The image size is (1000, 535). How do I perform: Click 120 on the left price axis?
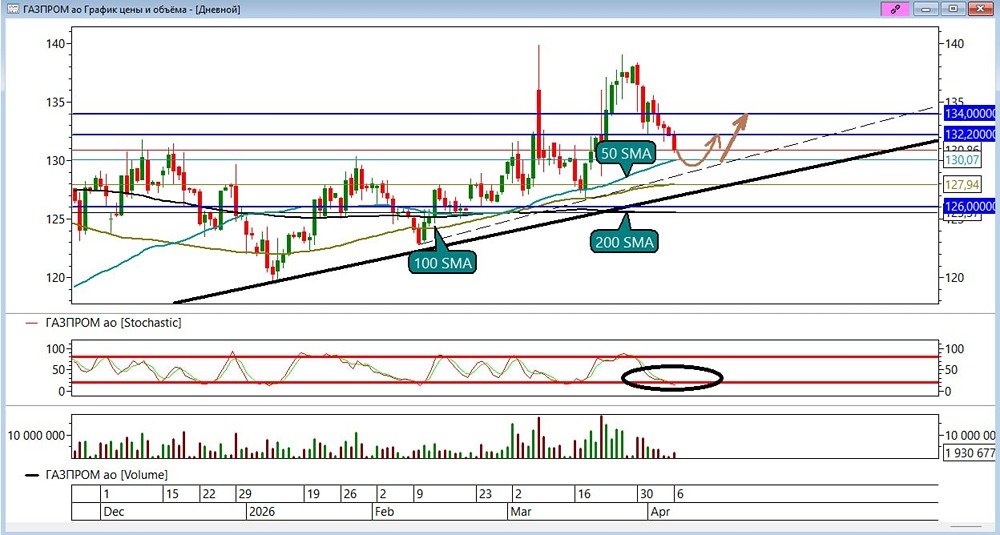[54, 278]
